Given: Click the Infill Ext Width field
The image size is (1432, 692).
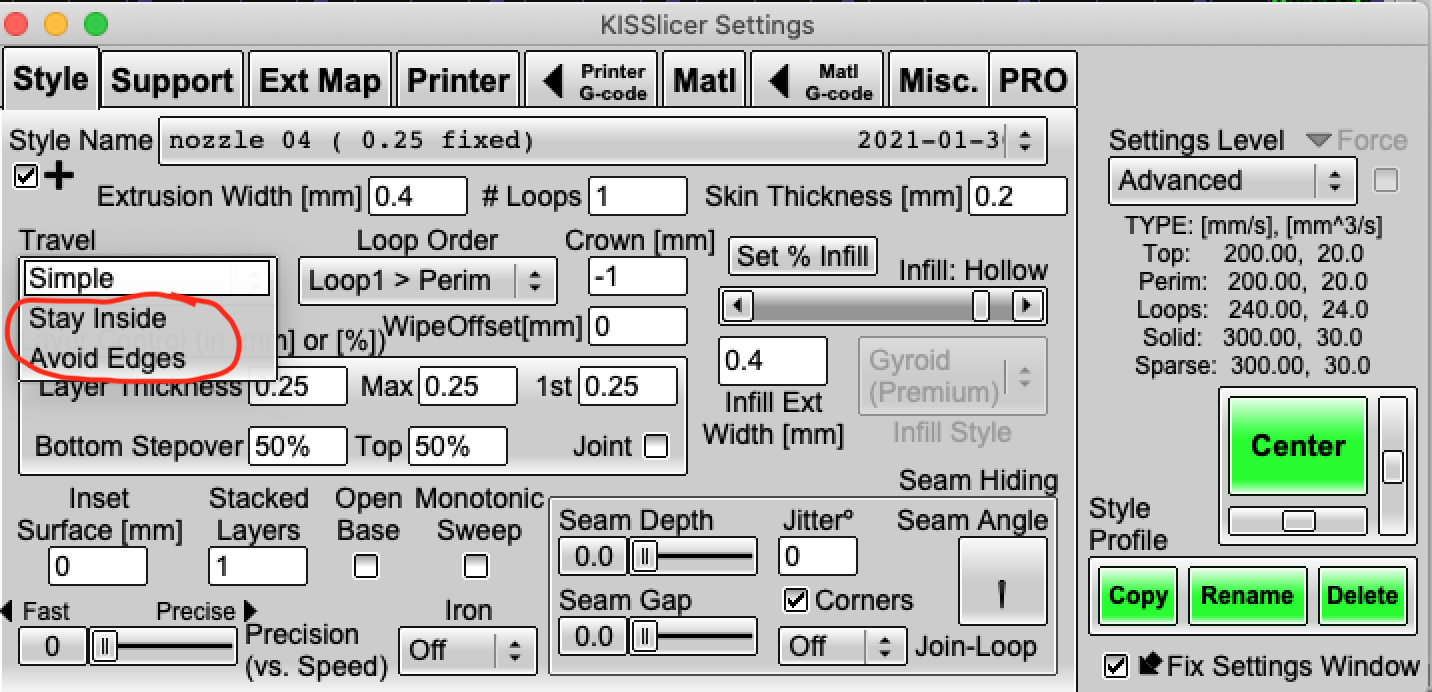Looking at the screenshot, I should pos(773,361).
